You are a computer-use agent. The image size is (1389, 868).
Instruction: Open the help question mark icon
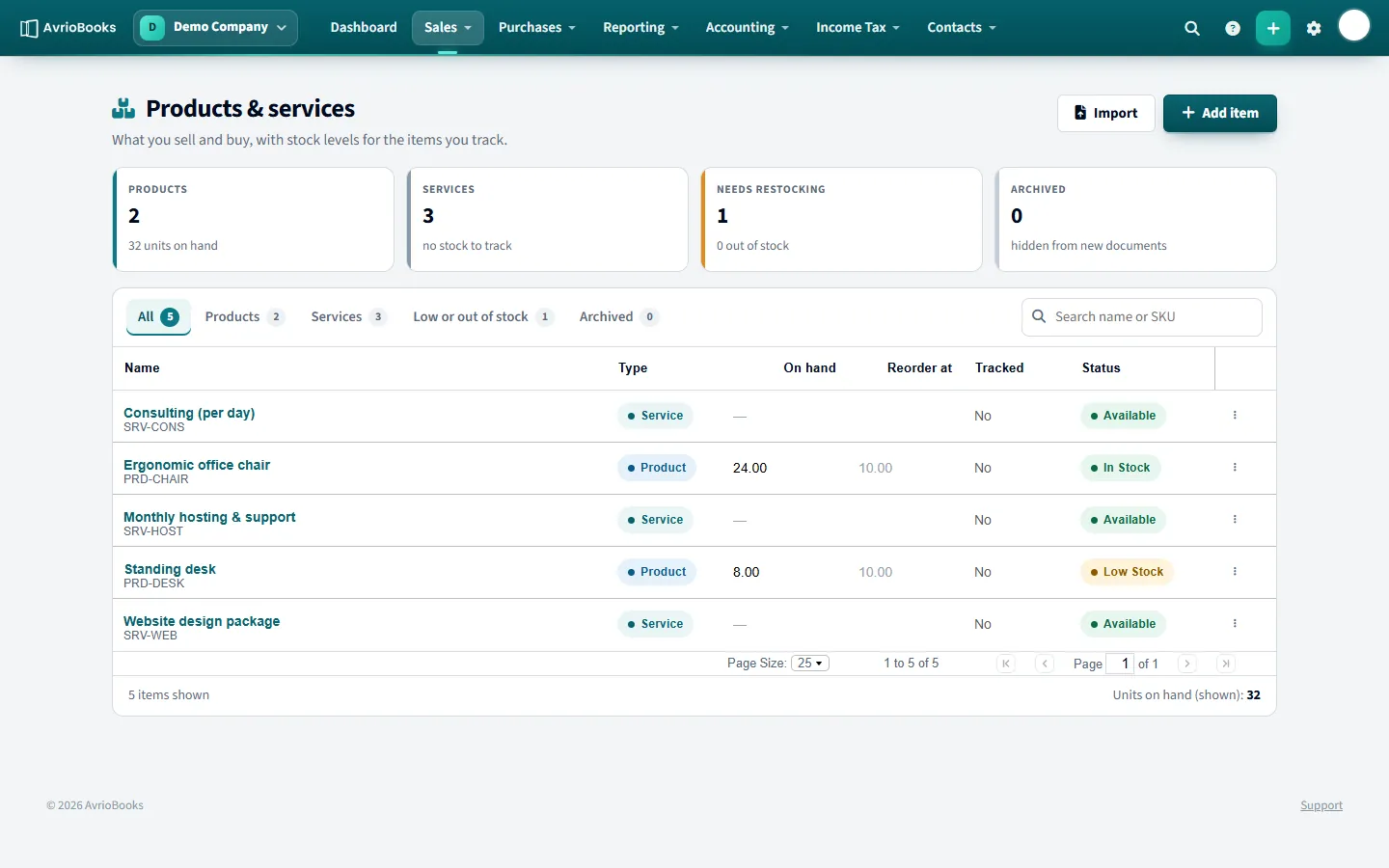1233,28
